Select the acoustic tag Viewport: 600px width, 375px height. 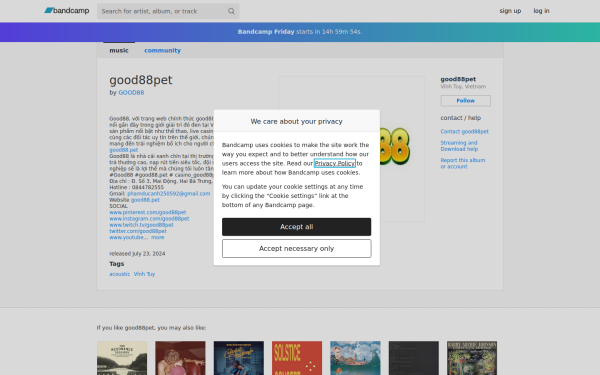pos(120,274)
